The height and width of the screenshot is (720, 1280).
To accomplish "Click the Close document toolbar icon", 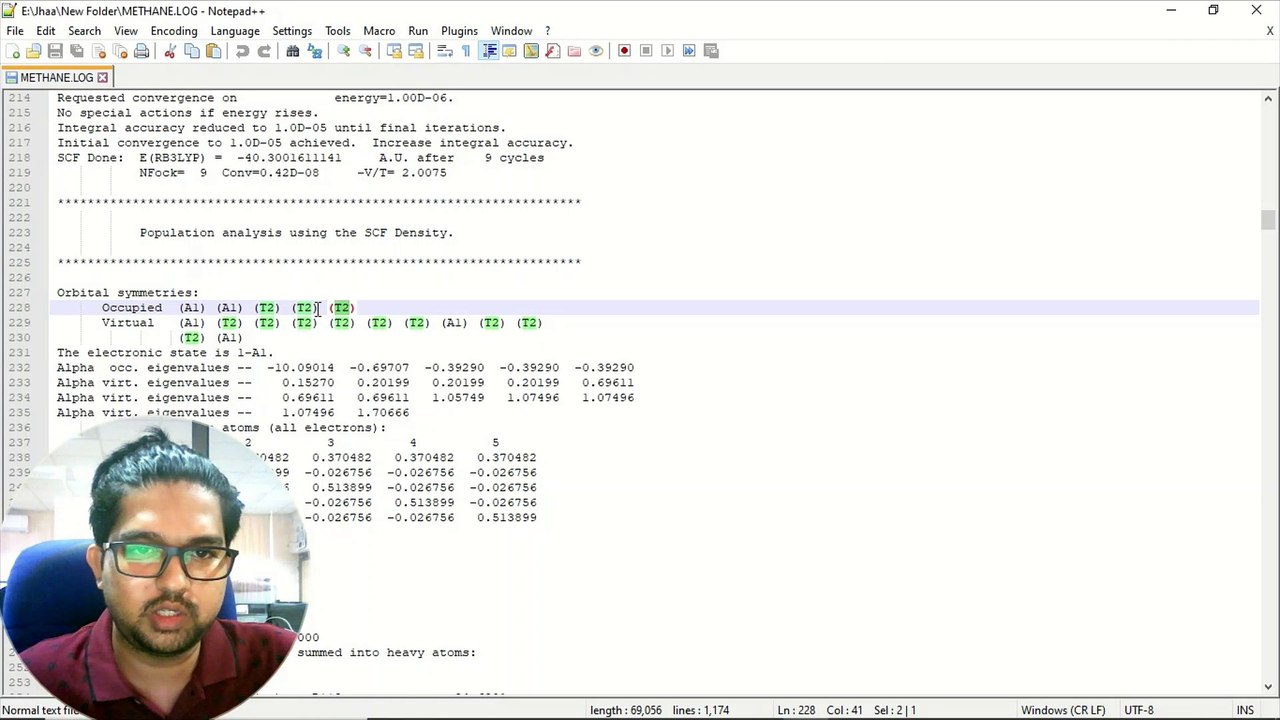I will pos(98,51).
